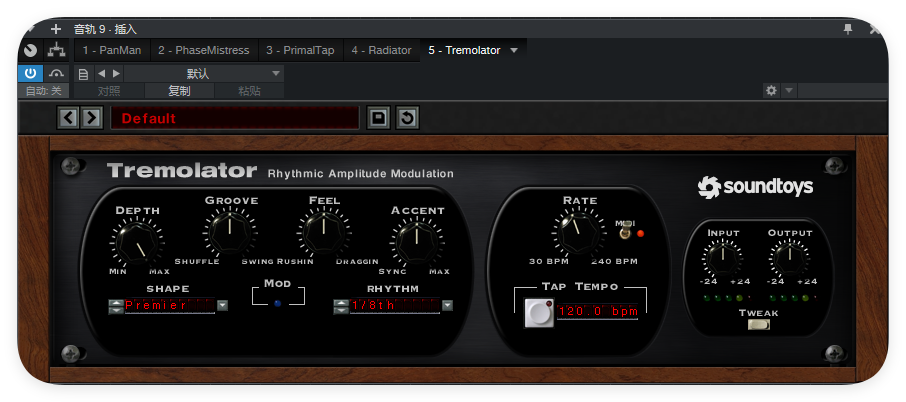This screenshot has height=402, width=906.
Task: Step the Rhythm selector down
Action: click(x=341, y=310)
